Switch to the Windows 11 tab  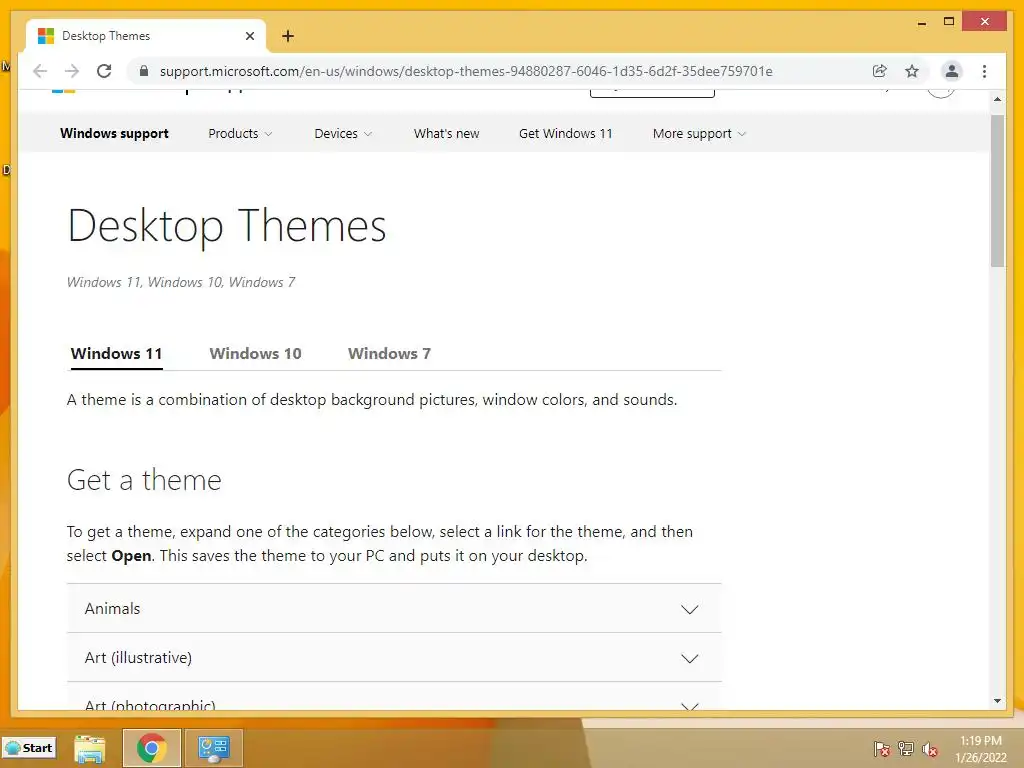[x=116, y=354]
